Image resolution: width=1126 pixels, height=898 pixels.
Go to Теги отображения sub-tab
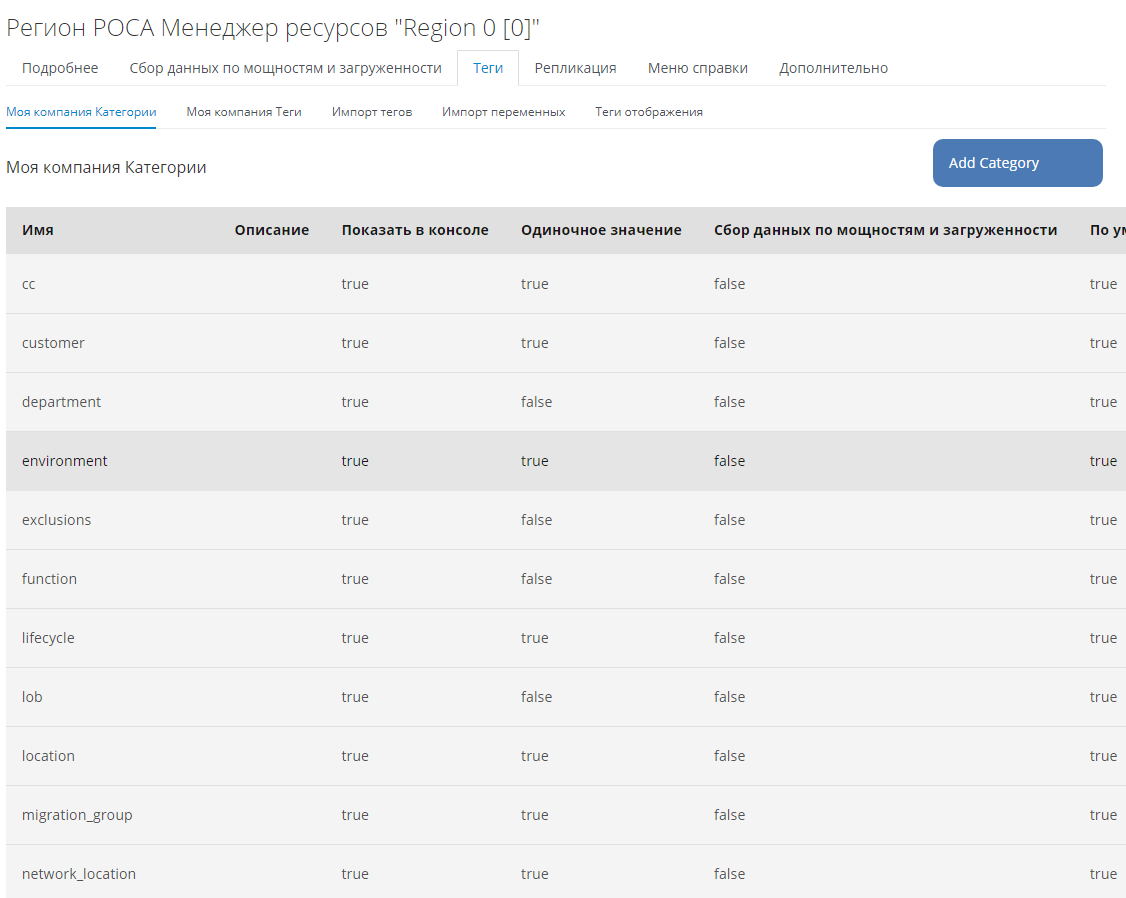tap(648, 112)
